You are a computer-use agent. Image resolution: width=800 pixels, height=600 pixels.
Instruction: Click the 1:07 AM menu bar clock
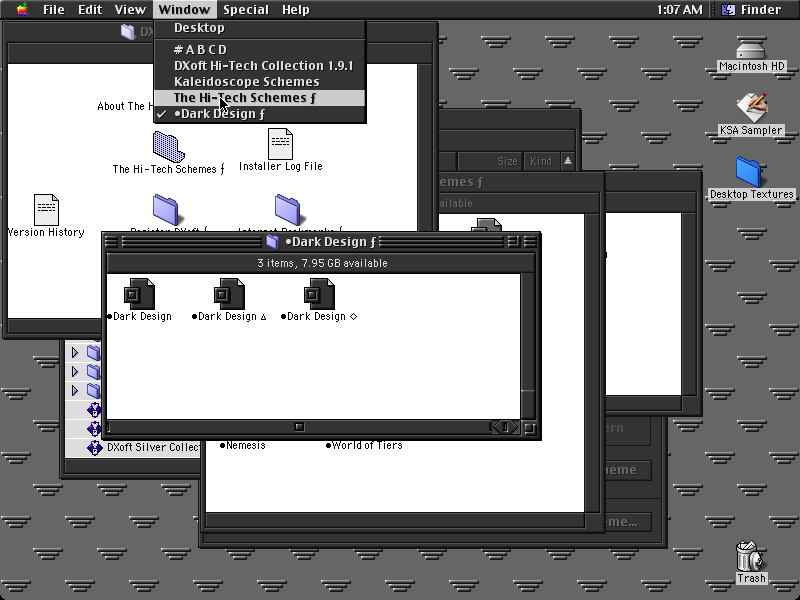click(679, 10)
